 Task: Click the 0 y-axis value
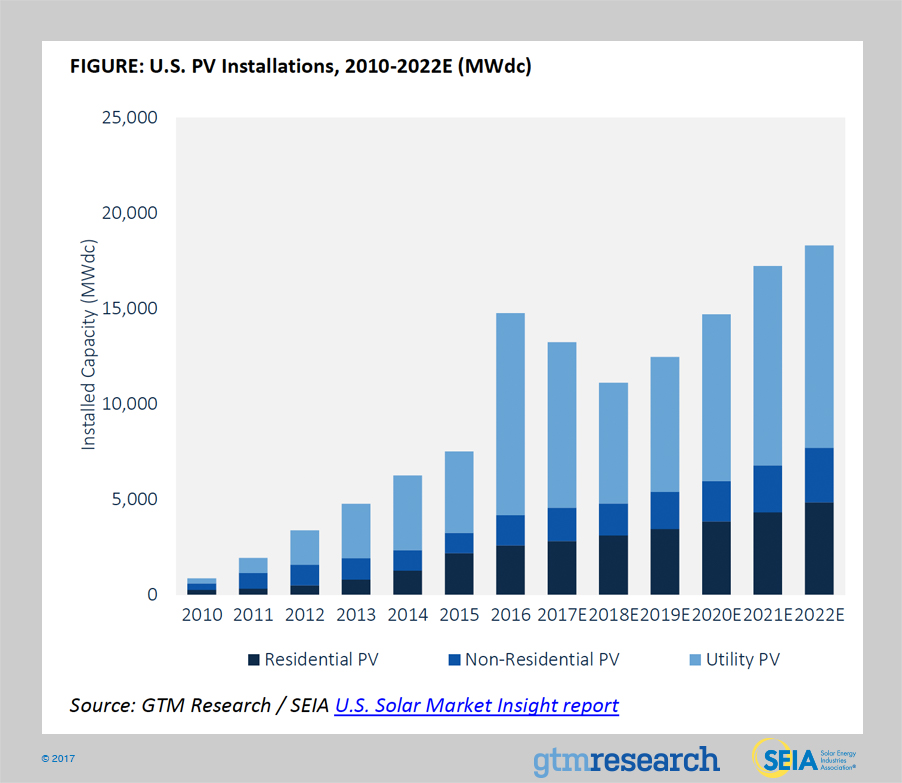152,594
